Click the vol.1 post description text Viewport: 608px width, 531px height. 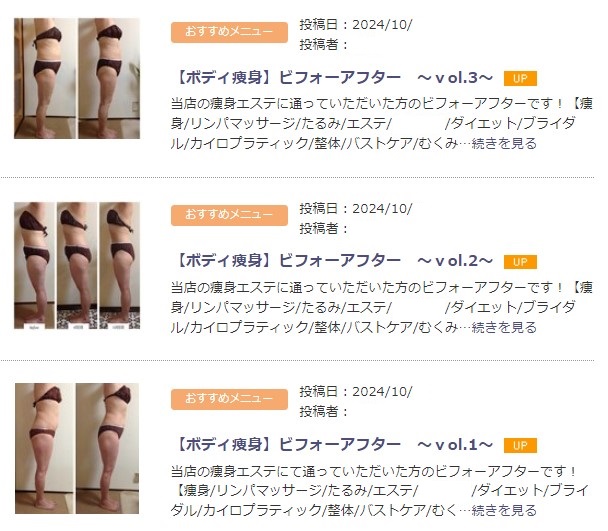tap(380, 491)
